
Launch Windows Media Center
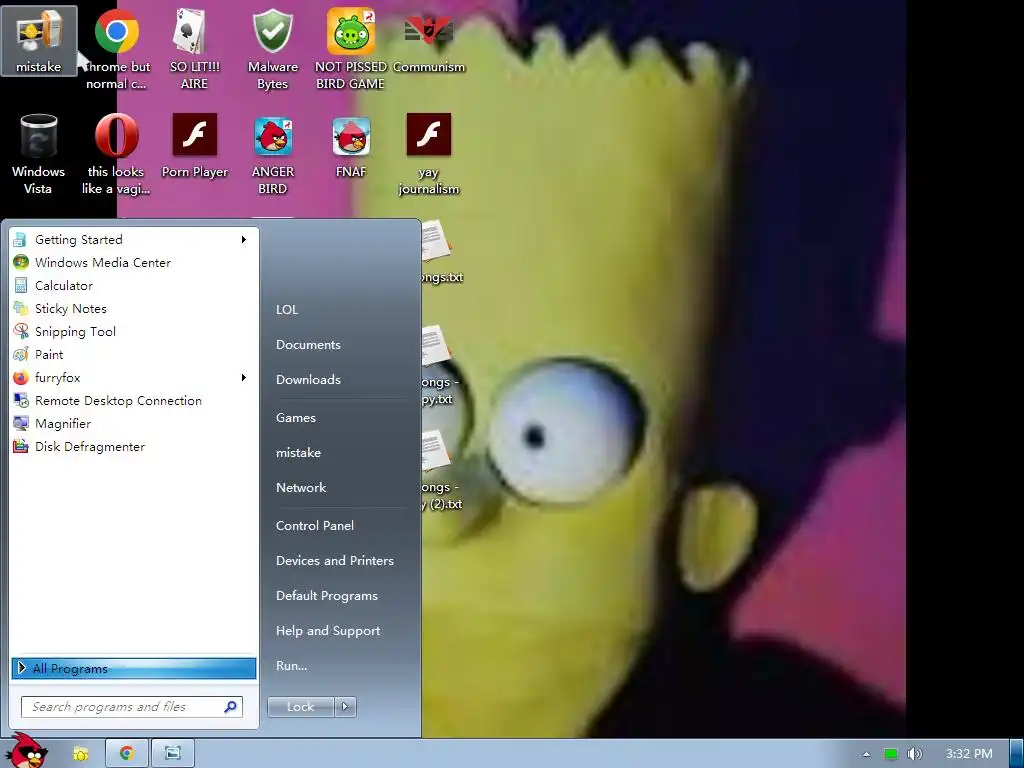[133, 263]
